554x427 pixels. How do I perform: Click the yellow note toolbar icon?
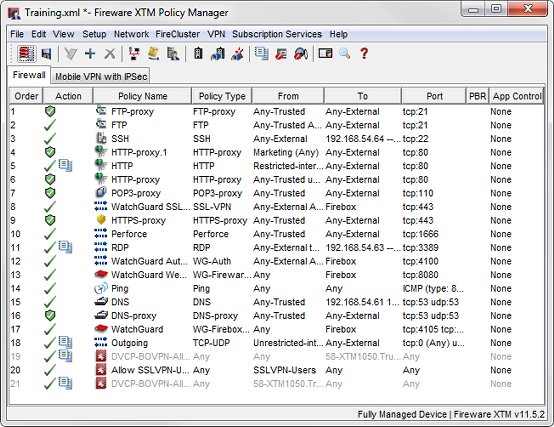point(153,54)
